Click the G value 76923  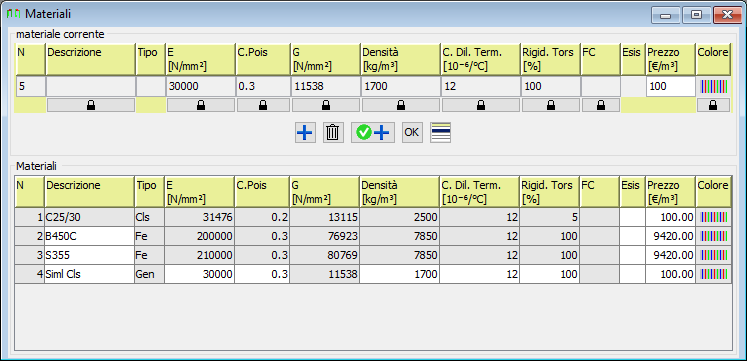(324, 236)
